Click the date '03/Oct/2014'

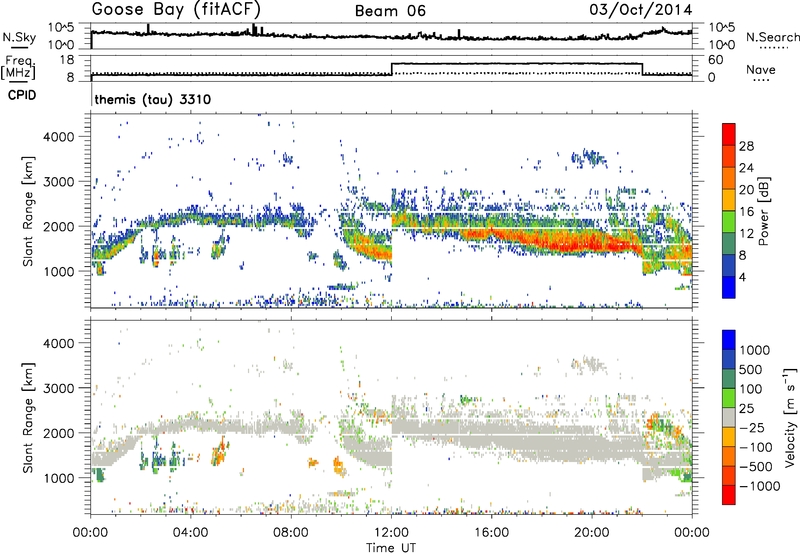tap(641, 10)
